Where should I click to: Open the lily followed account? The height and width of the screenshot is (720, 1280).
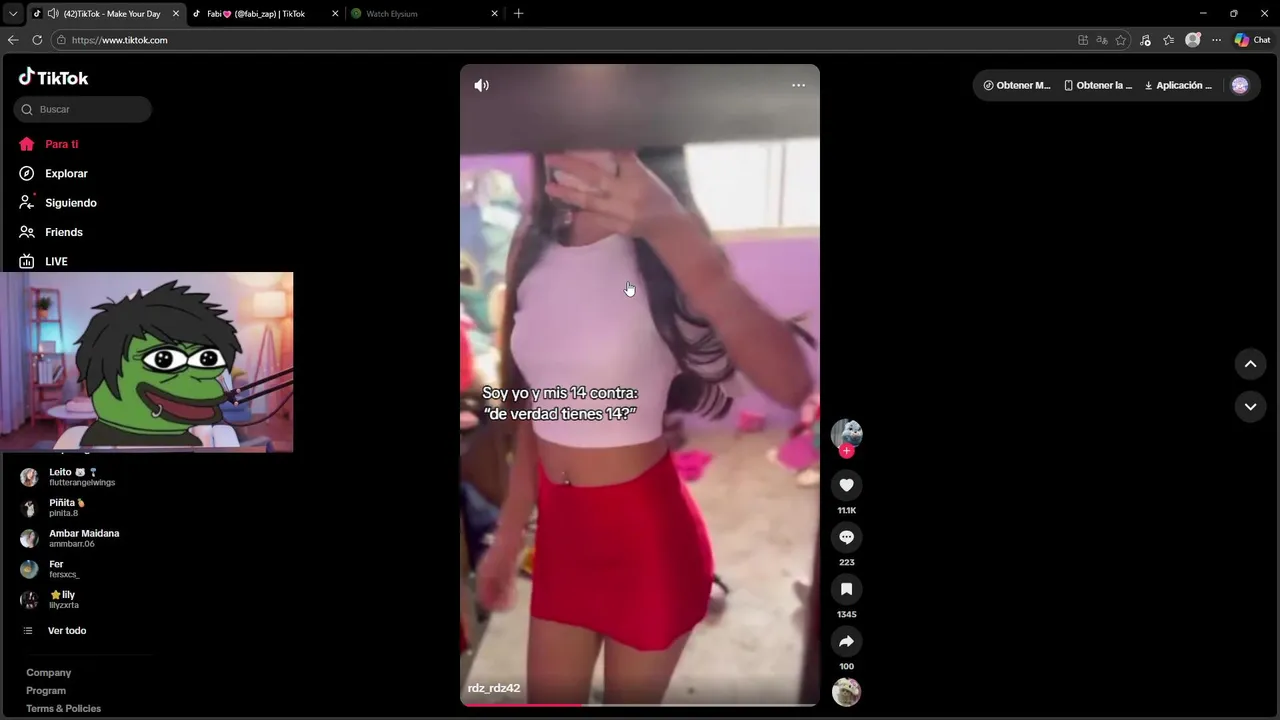[50, 600]
